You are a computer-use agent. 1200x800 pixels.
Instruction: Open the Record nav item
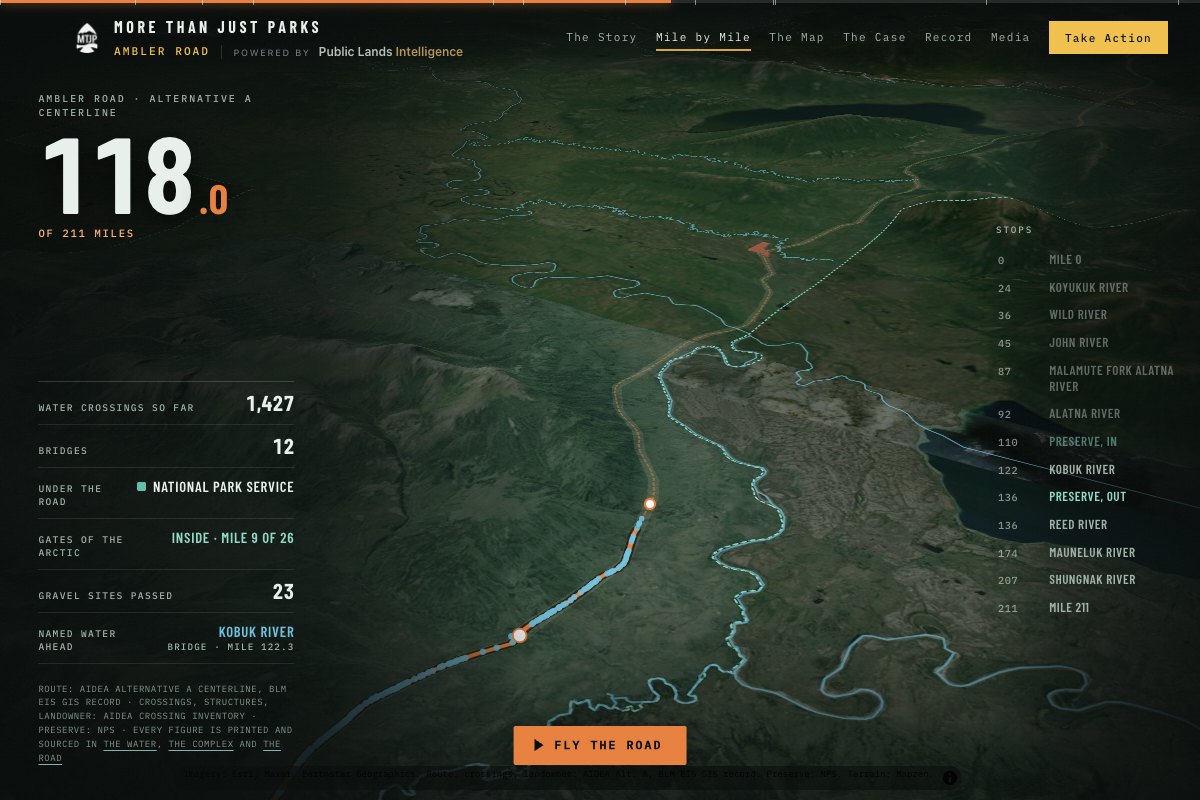click(x=948, y=37)
